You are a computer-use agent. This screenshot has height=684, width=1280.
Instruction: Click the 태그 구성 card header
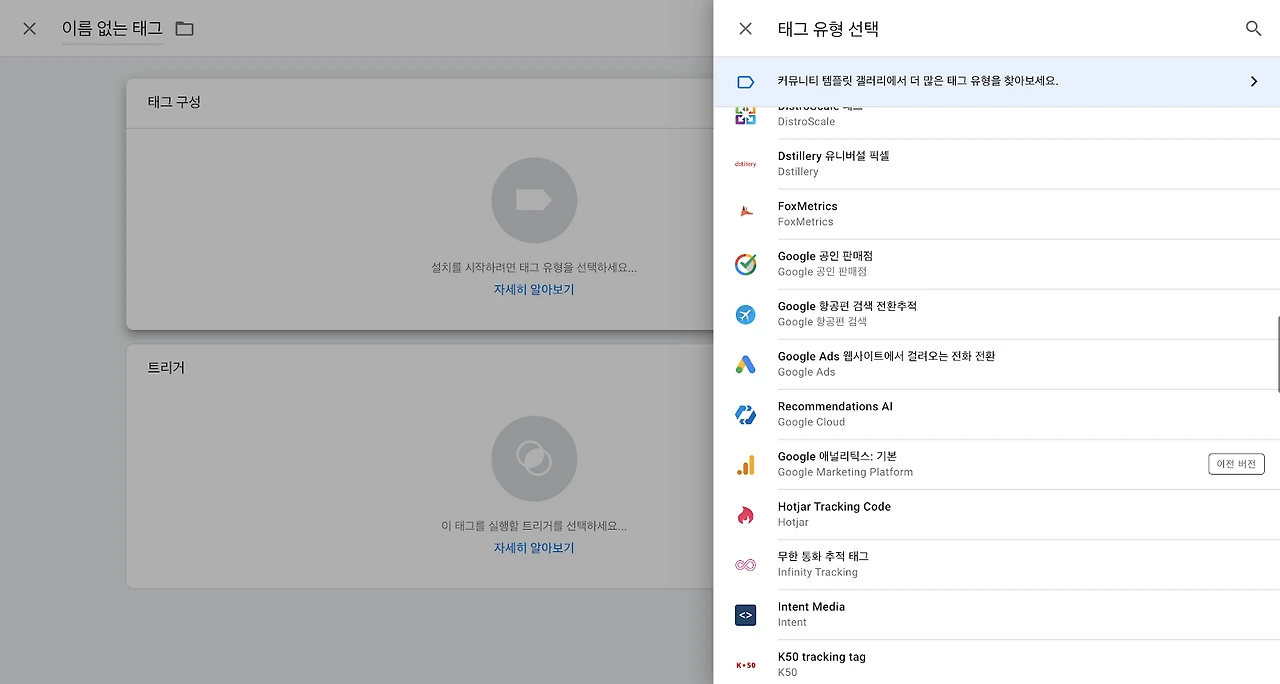(x=174, y=102)
